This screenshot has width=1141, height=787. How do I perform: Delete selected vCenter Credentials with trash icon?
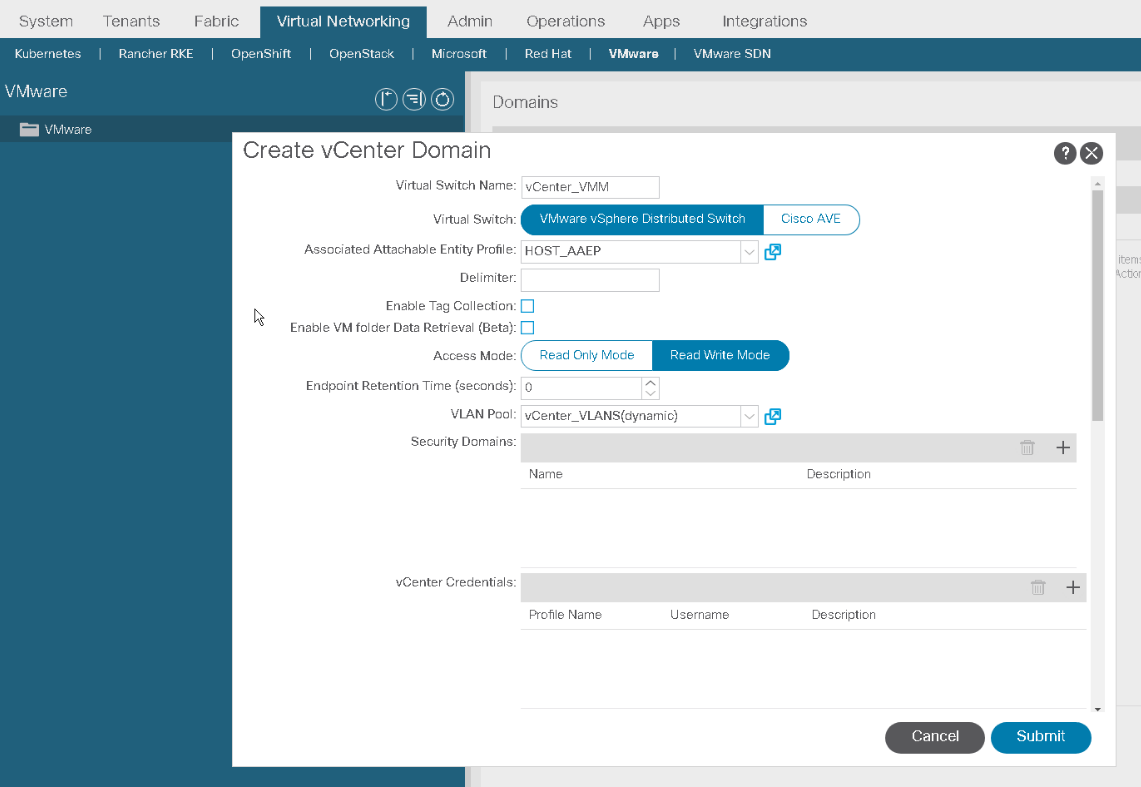tap(1038, 587)
